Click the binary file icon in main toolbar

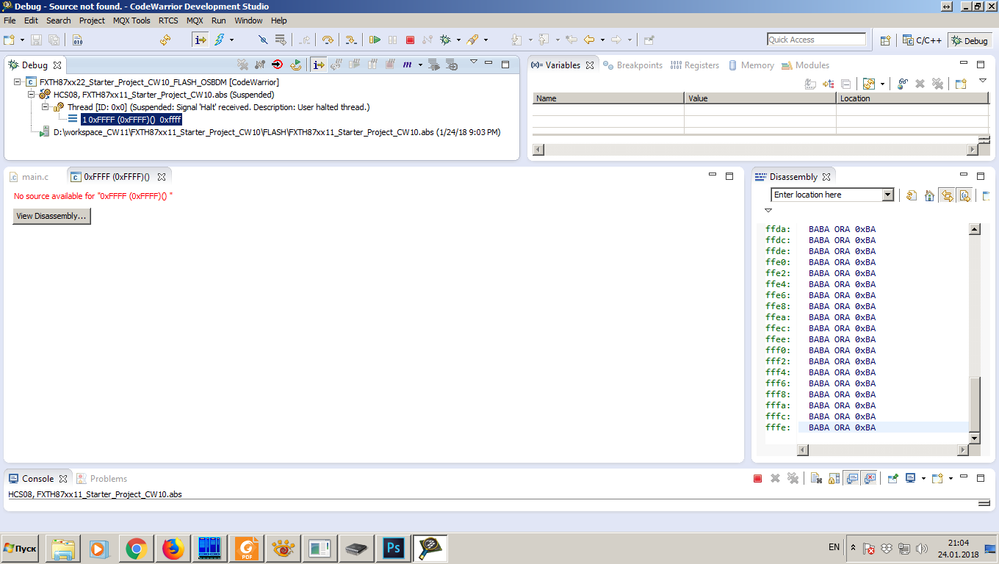pos(77,40)
